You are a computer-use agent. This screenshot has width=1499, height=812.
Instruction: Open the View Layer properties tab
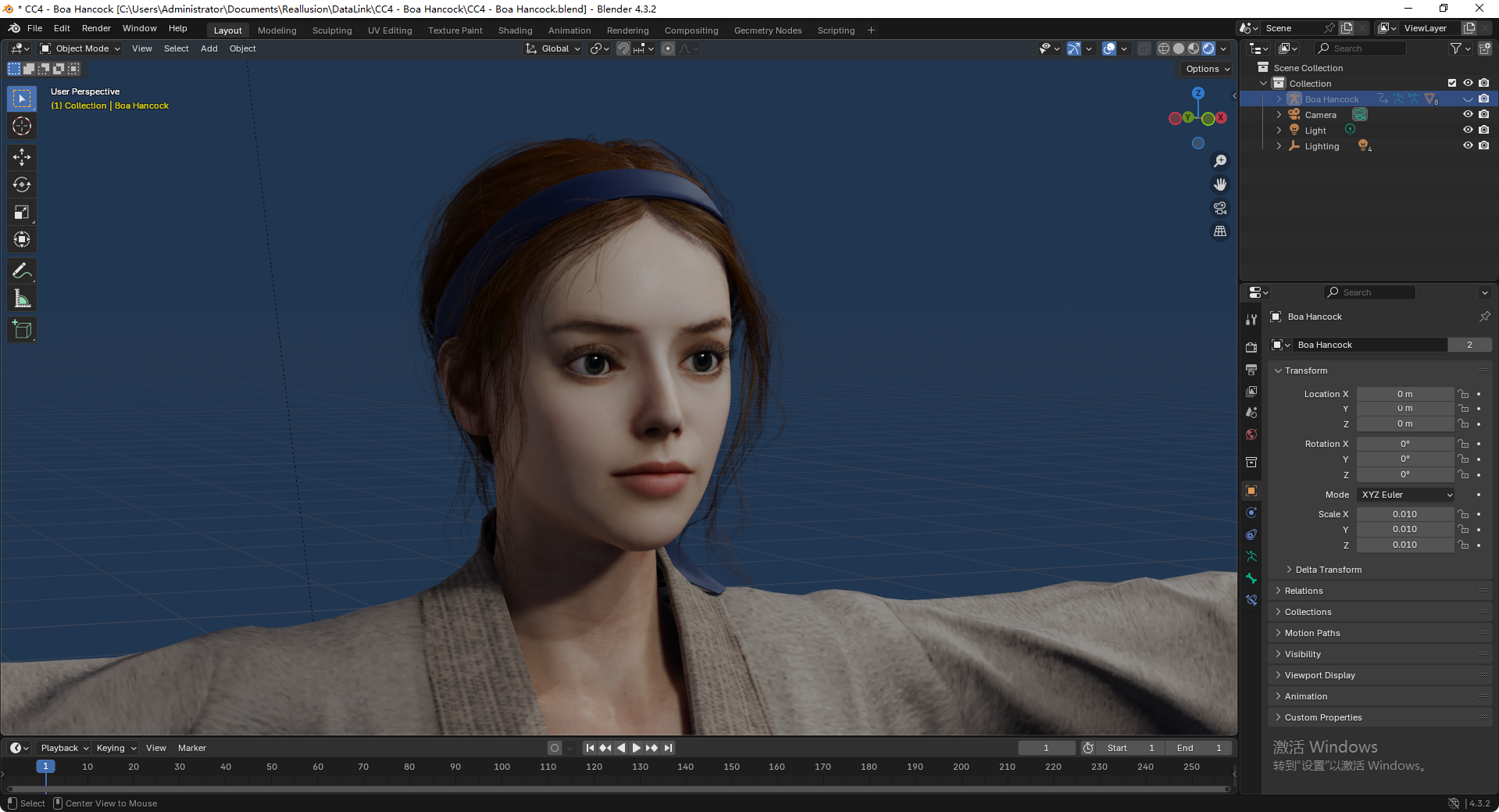click(x=1251, y=392)
